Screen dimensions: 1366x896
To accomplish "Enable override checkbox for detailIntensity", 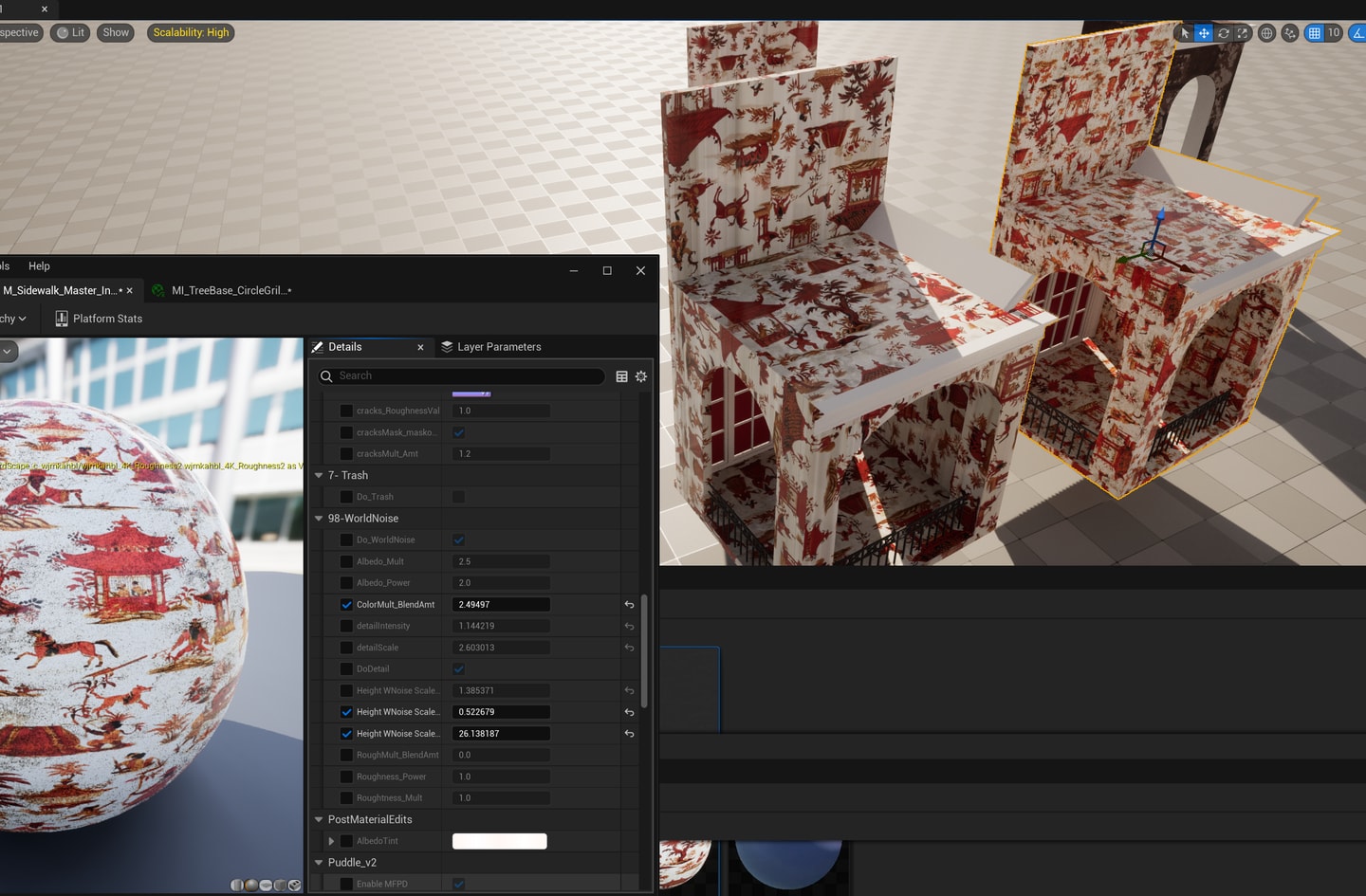I will pos(346,626).
